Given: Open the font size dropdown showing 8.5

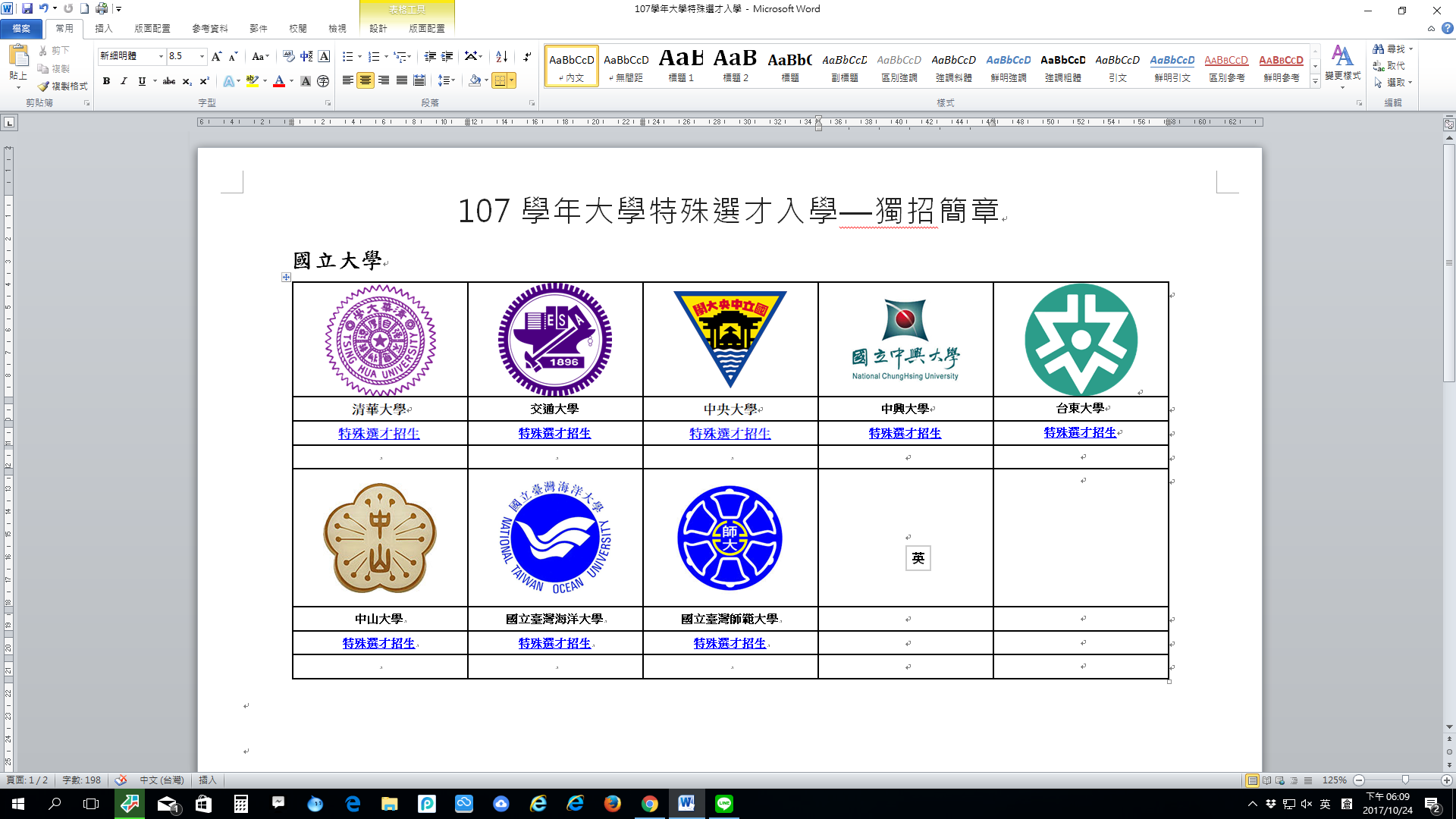Looking at the screenshot, I should click(202, 56).
